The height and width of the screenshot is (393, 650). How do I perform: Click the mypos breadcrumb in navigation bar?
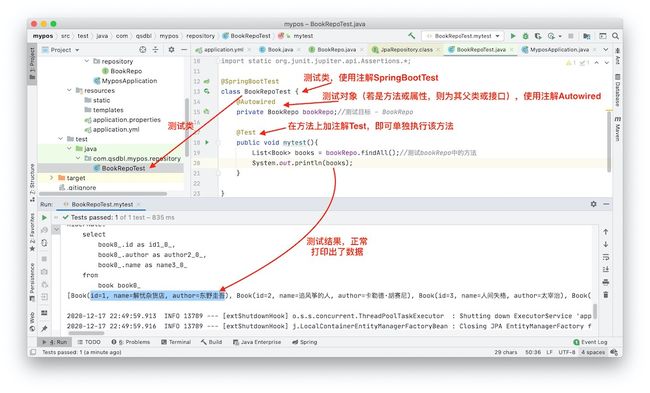tap(43, 36)
